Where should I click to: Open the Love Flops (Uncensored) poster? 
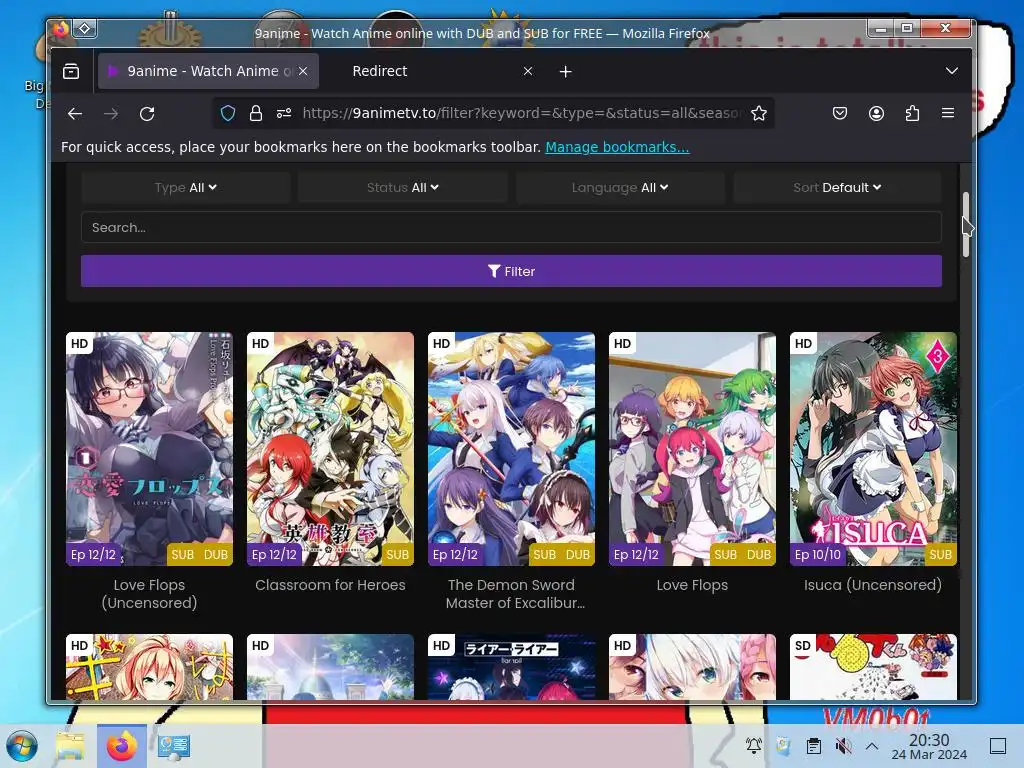(x=150, y=449)
